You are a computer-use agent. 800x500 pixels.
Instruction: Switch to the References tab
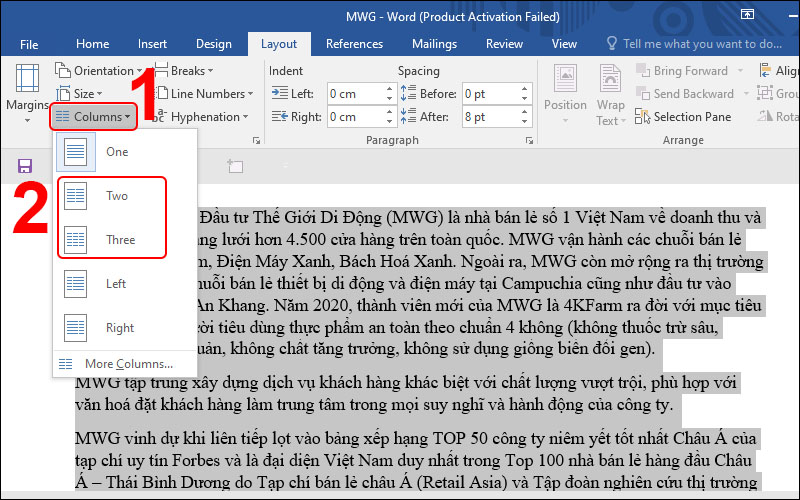point(354,44)
